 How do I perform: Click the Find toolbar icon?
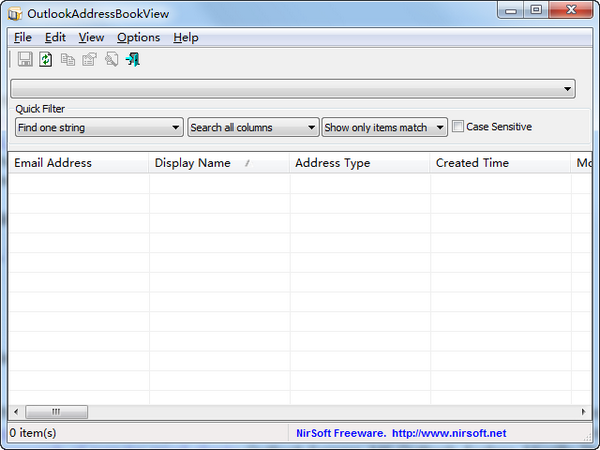[111, 60]
